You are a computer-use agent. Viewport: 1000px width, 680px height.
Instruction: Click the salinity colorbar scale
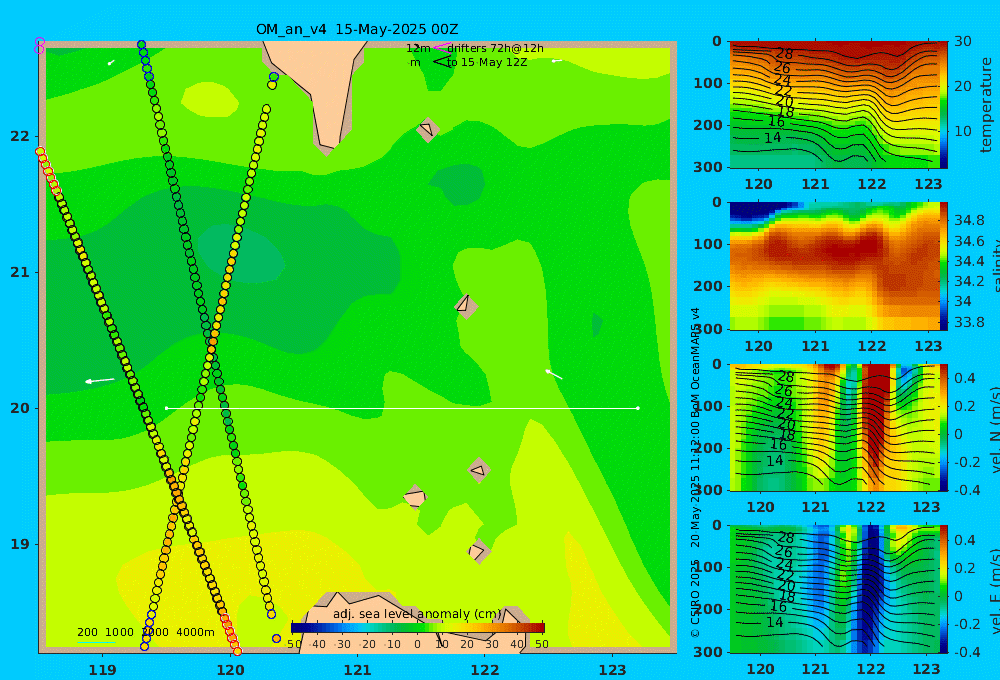coord(944,266)
